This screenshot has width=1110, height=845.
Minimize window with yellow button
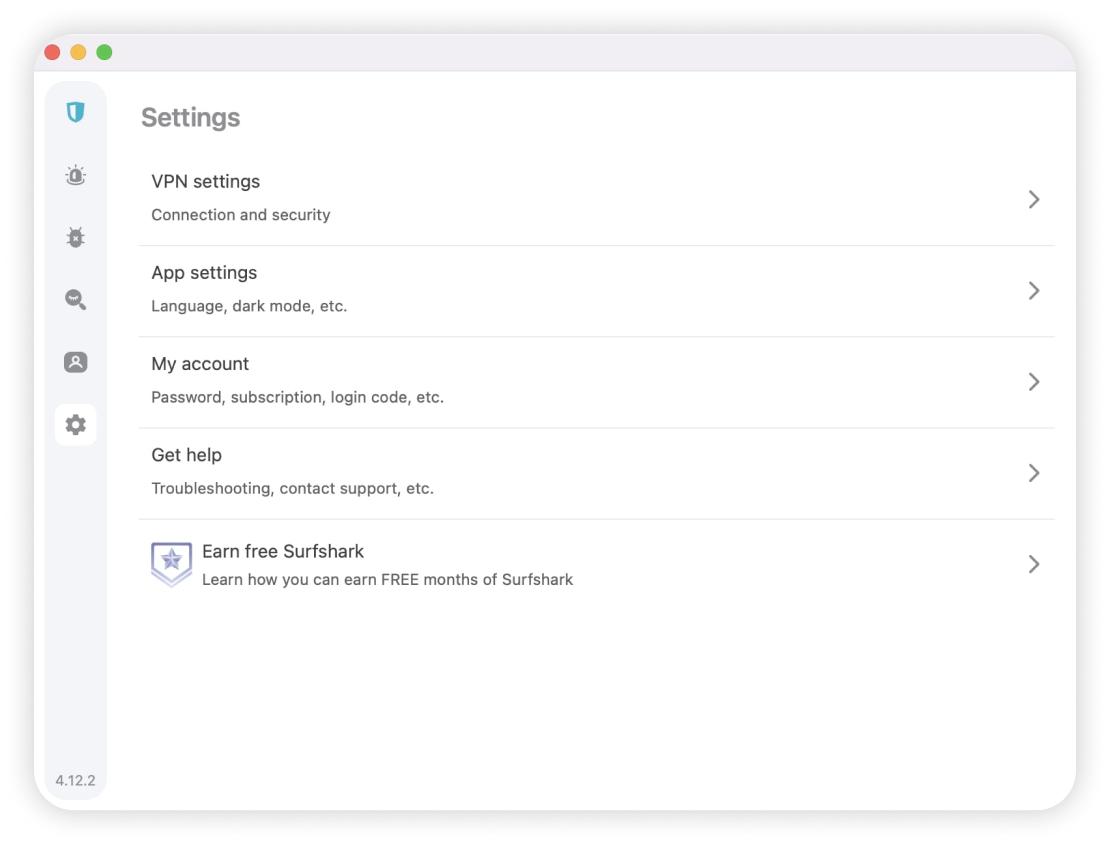[79, 52]
